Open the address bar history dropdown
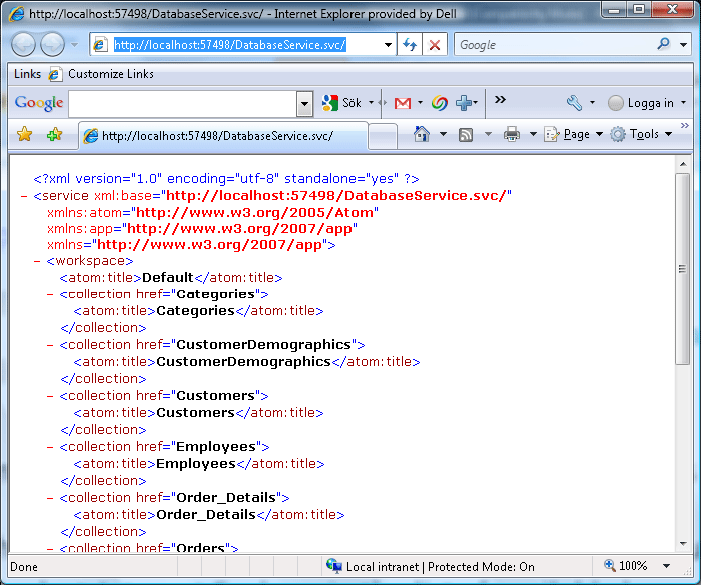 click(388, 45)
